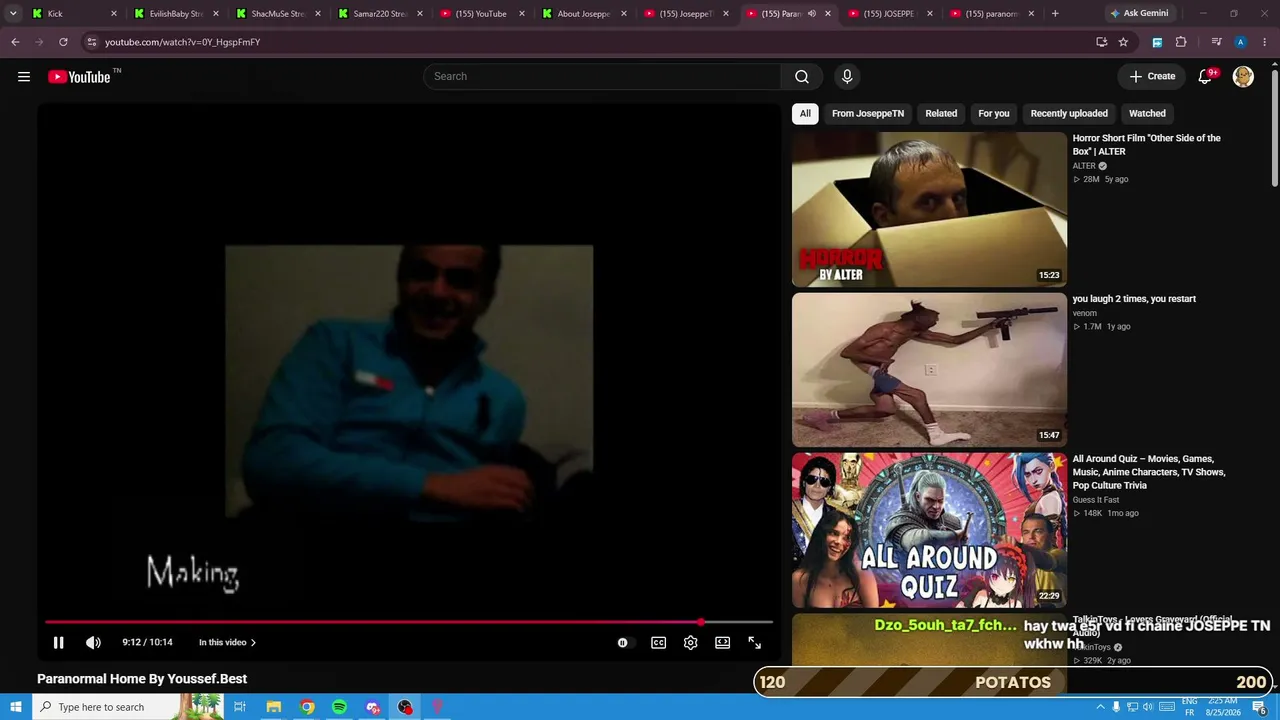Toggle the autoplay switch in player

click(x=624, y=643)
